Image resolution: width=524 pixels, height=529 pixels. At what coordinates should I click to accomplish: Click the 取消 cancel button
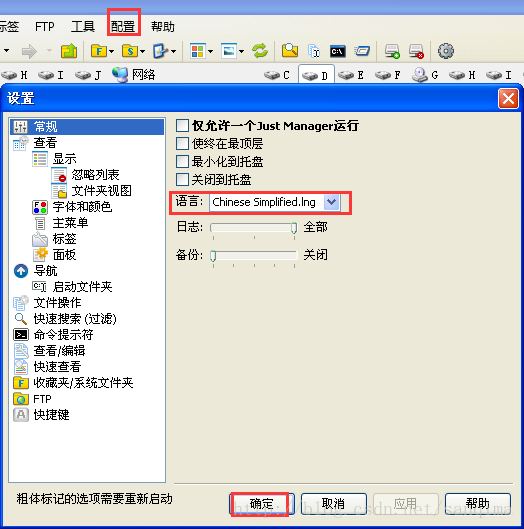333,504
